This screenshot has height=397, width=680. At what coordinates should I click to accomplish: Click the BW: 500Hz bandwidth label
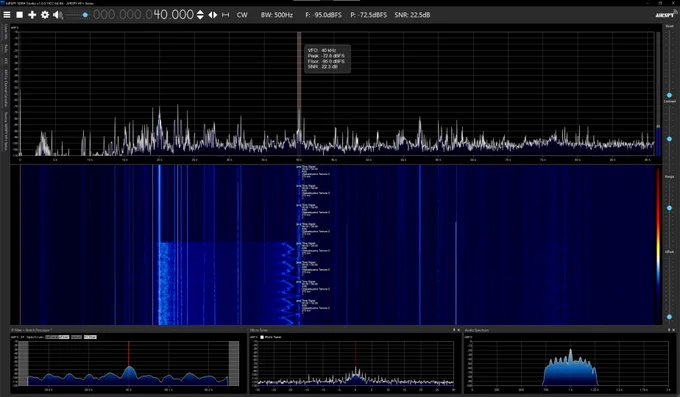277,15
